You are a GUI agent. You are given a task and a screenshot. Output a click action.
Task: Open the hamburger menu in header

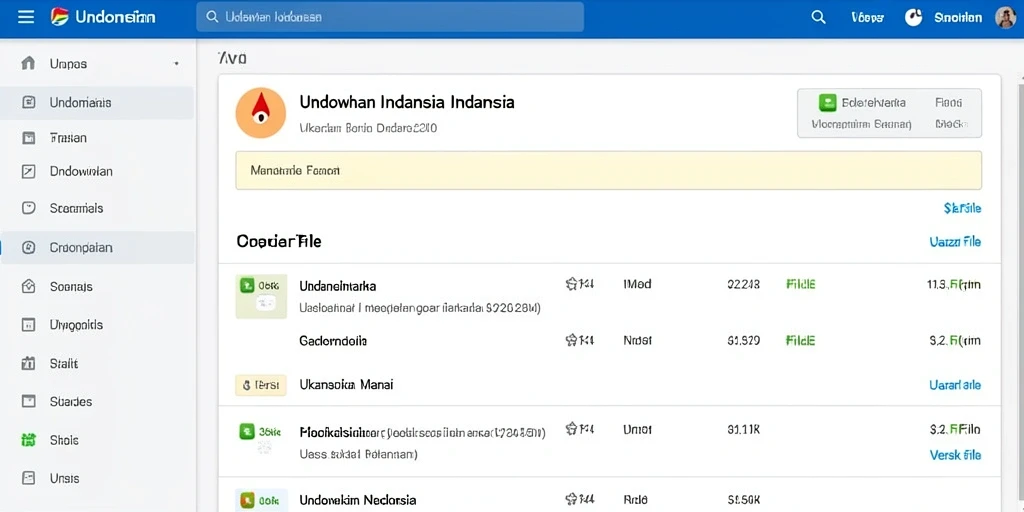tap(26, 17)
